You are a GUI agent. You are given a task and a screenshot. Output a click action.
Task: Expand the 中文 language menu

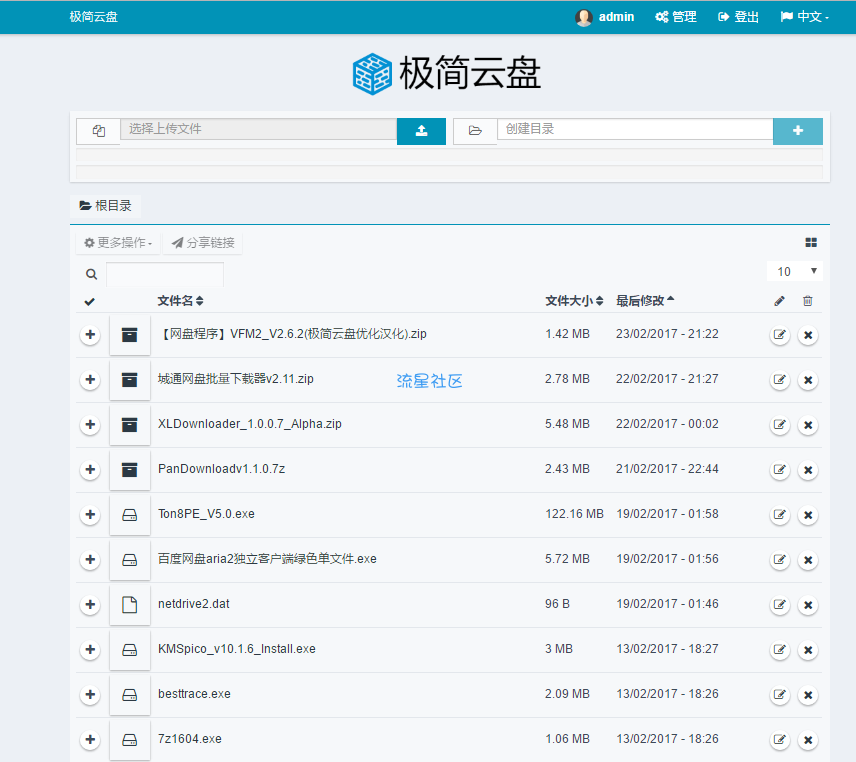(x=804, y=17)
